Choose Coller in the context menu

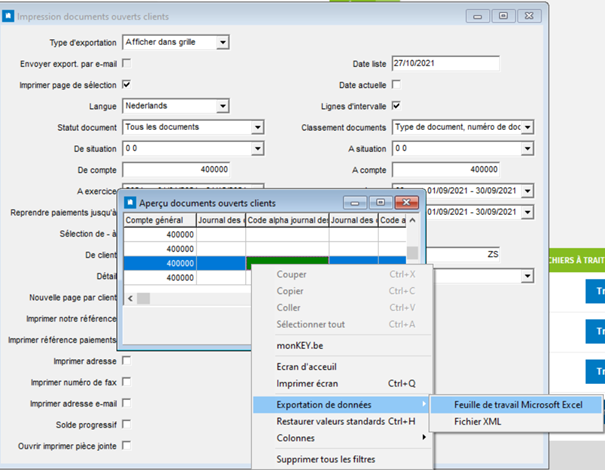(341, 308)
